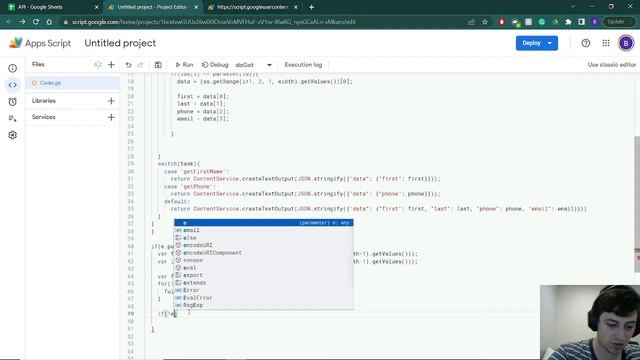Image resolution: width=640 pixels, height=360 pixels.
Task: Click the browser Update button
Action: pos(619,22)
